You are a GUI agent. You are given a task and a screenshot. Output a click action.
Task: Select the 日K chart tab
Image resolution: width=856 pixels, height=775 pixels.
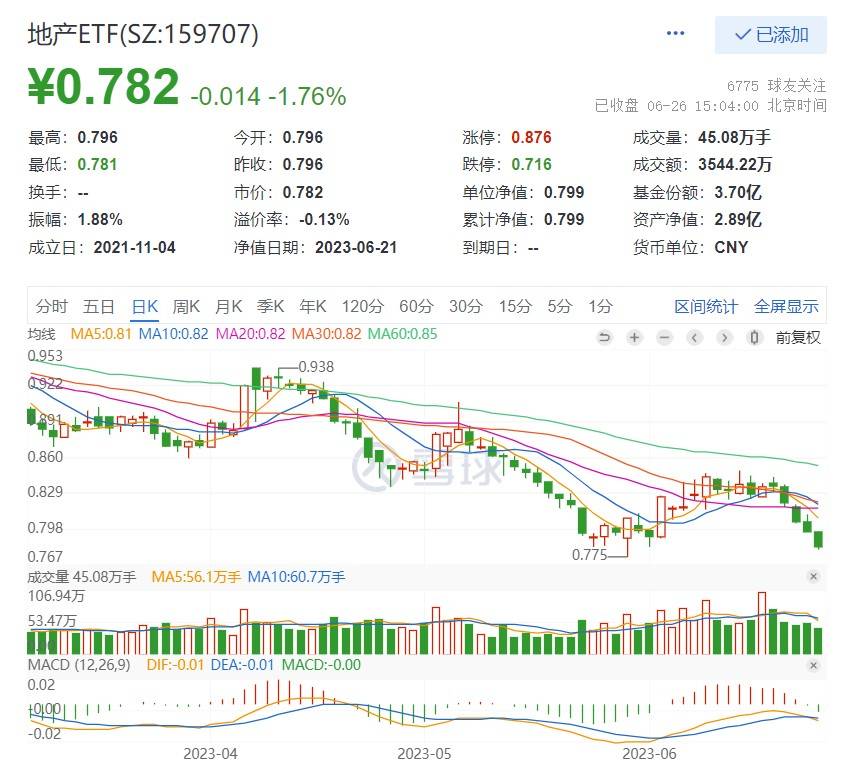pyautogui.click(x=145, y=306)
